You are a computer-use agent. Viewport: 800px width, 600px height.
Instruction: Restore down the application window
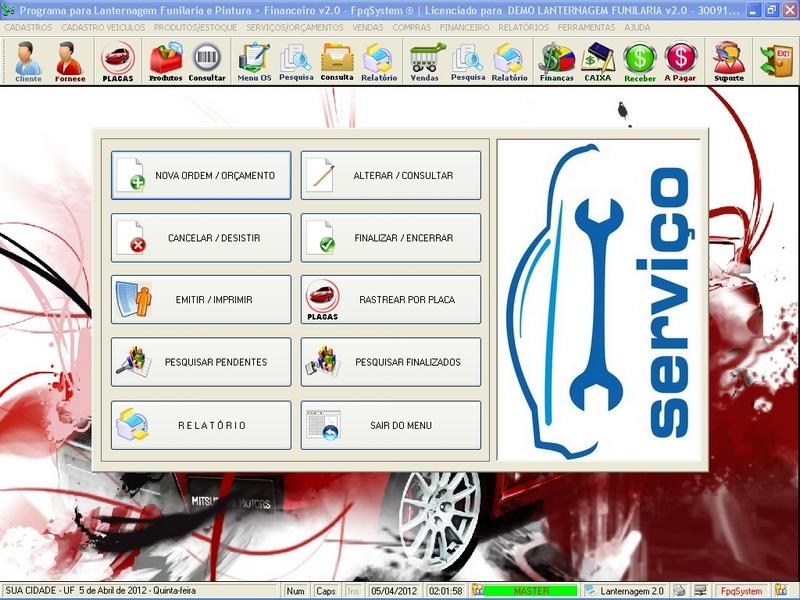[x=772, y=10]
